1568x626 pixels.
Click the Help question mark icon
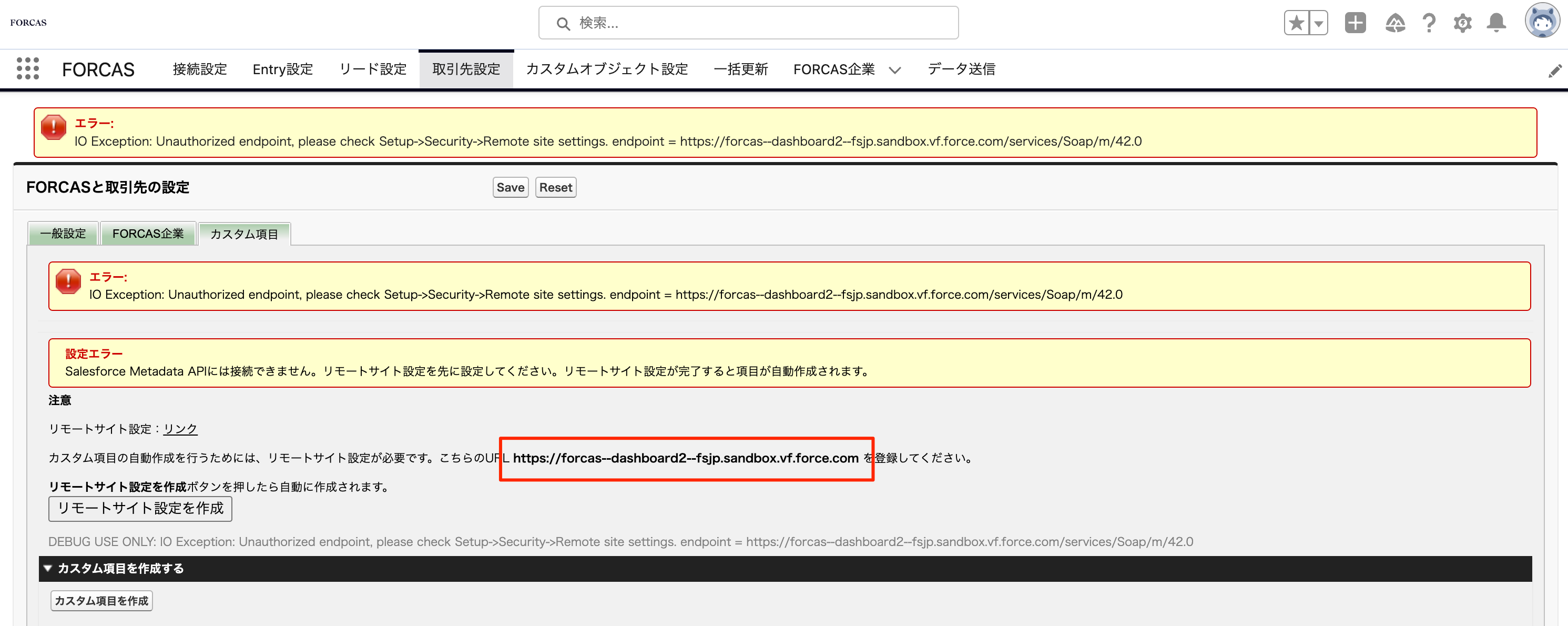[x=1429, y=23]
